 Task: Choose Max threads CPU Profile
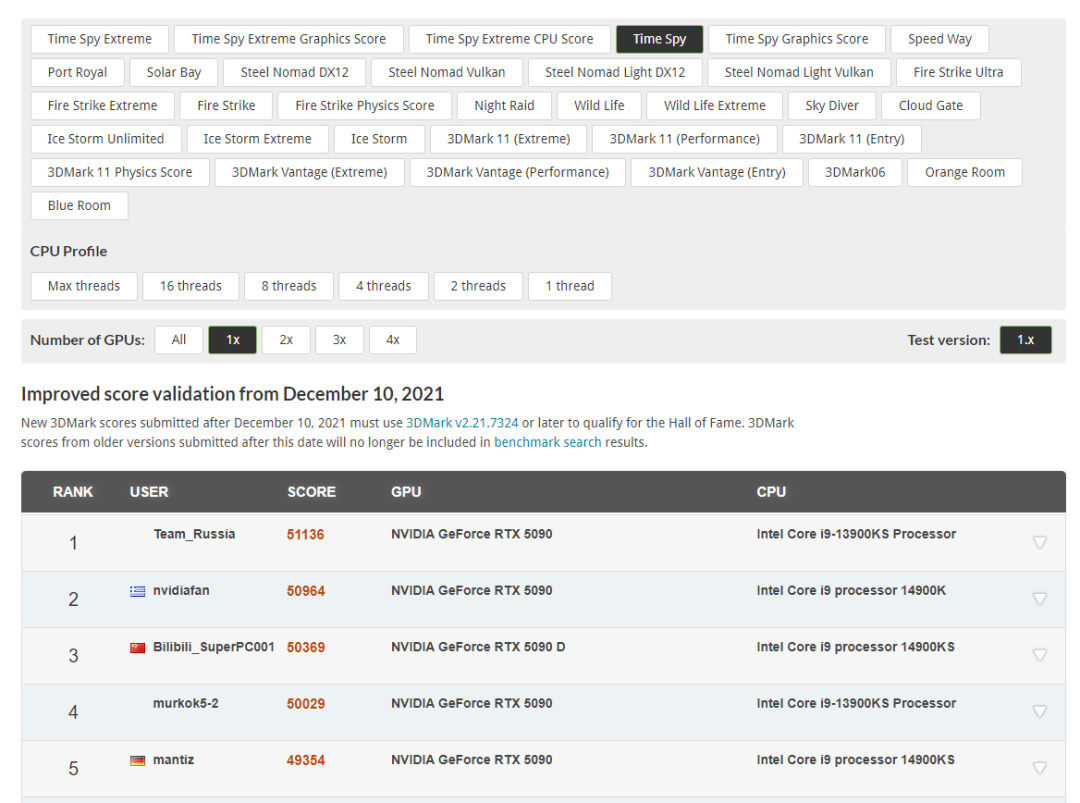pos(84,286)
